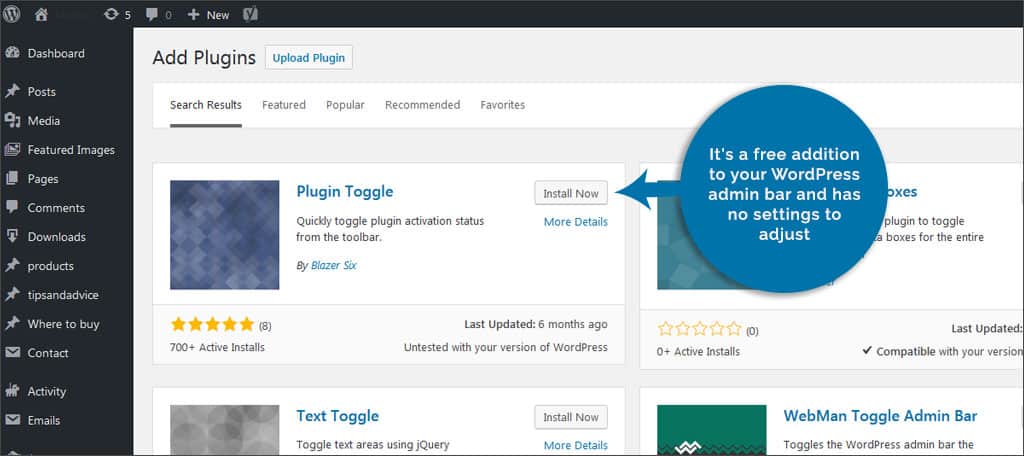Click the Plugin Toggle thumbnail image
Image resolution: width=1024 pixels, height=456 pixels.
(225, 235)
